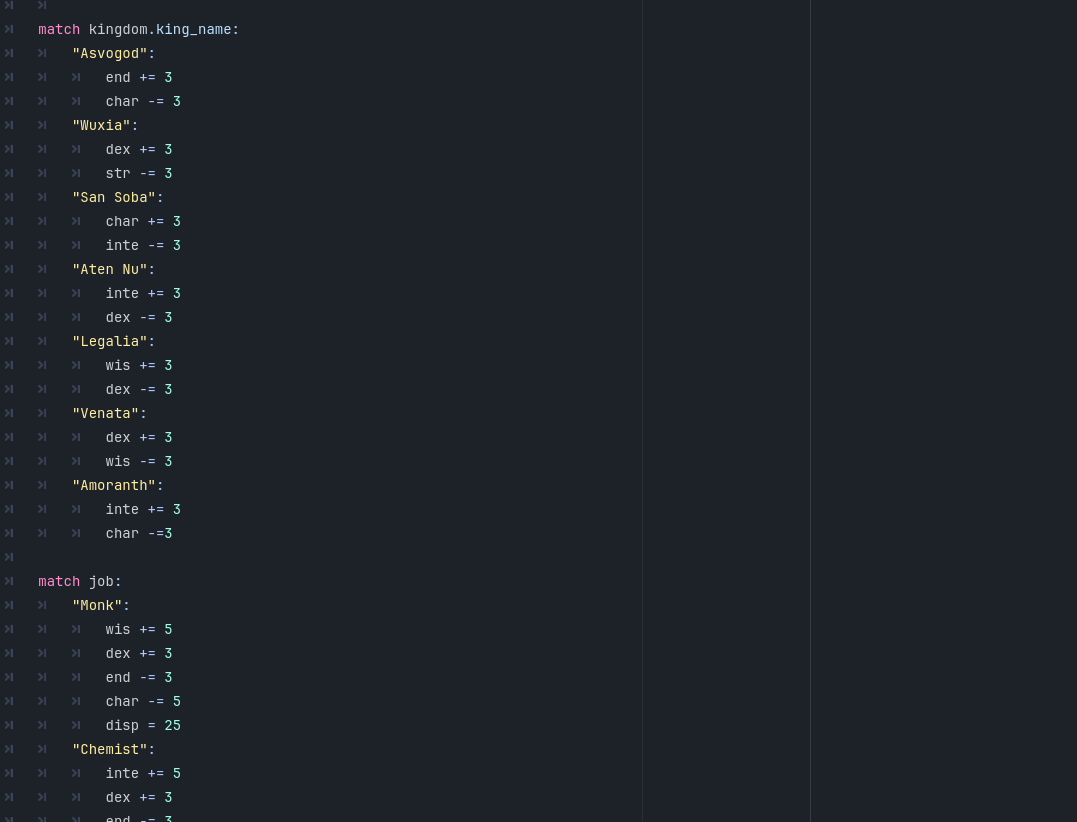Click the match keyword before kingdom.king_name
The width and height of the screenshot is (1077, 822).
point(59,30)
